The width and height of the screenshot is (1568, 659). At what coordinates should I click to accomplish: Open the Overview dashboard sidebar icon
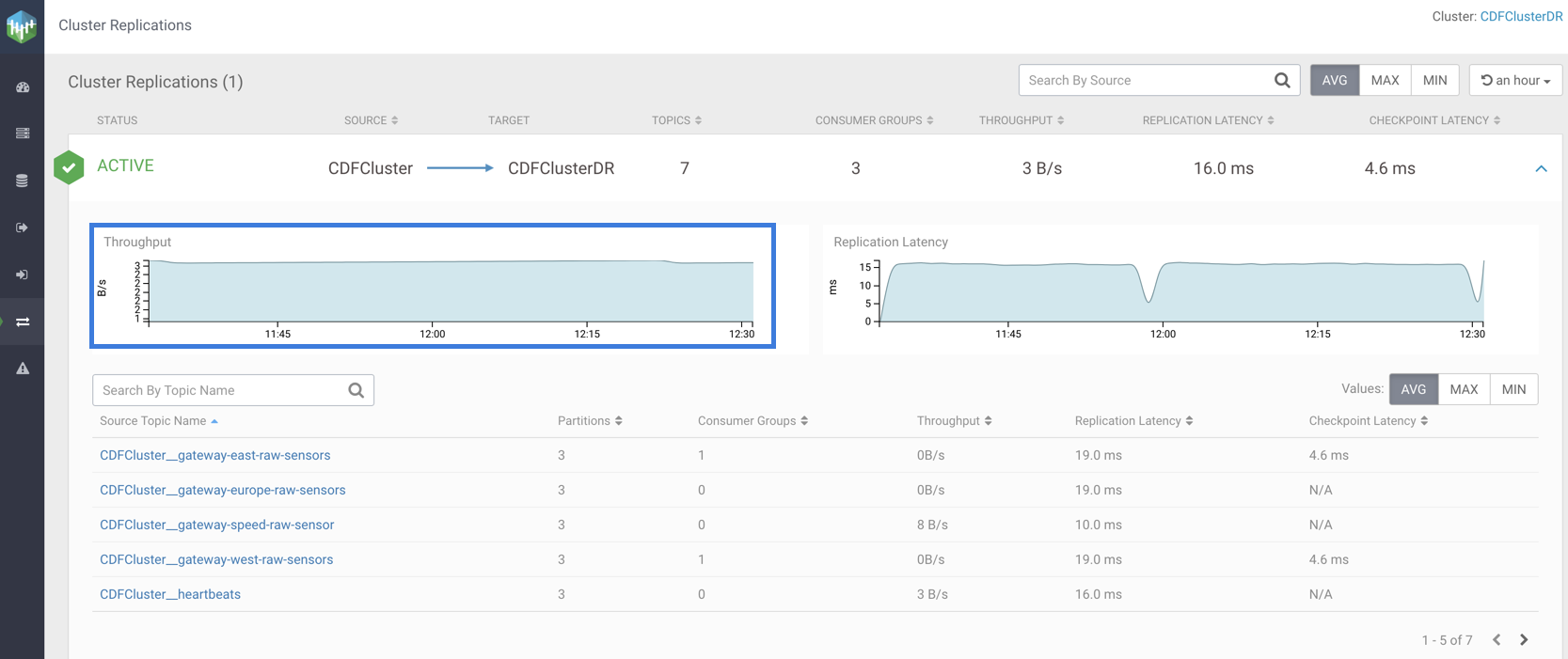(x=23, y=87)
